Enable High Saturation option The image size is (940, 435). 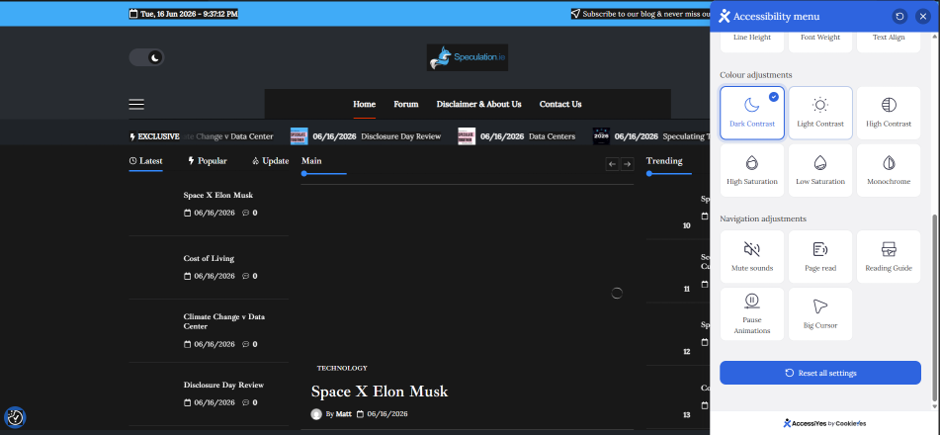pyautogui.click(x=752, y=170)
